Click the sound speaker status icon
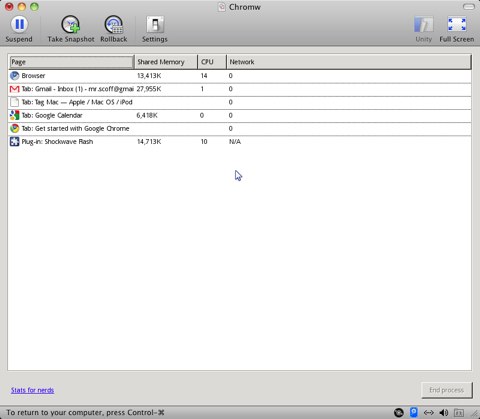 [444, 413]
